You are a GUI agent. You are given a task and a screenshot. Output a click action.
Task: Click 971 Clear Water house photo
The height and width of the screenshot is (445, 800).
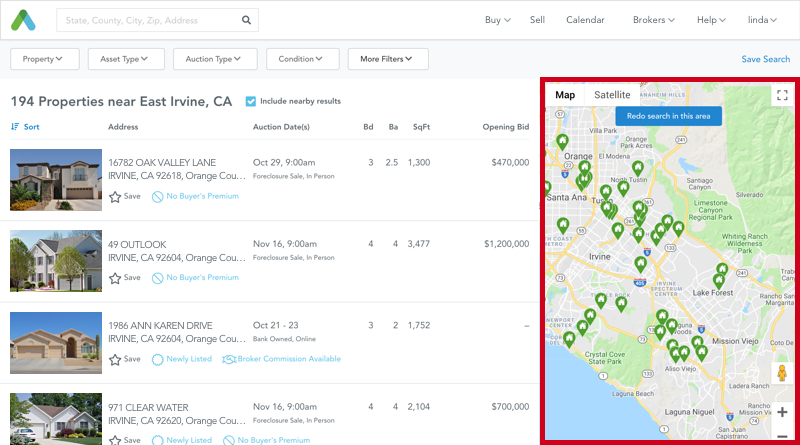tap(56, 418)
